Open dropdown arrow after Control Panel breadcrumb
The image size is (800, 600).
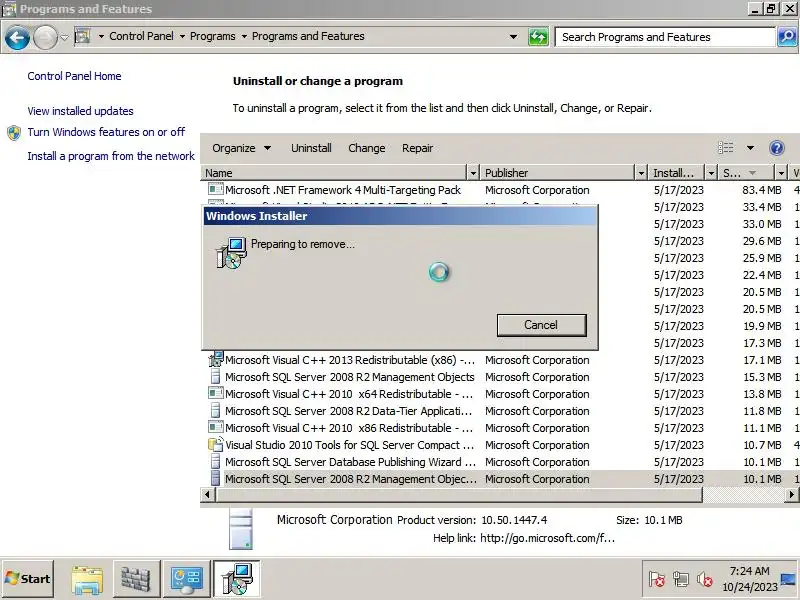coord(182,36)
